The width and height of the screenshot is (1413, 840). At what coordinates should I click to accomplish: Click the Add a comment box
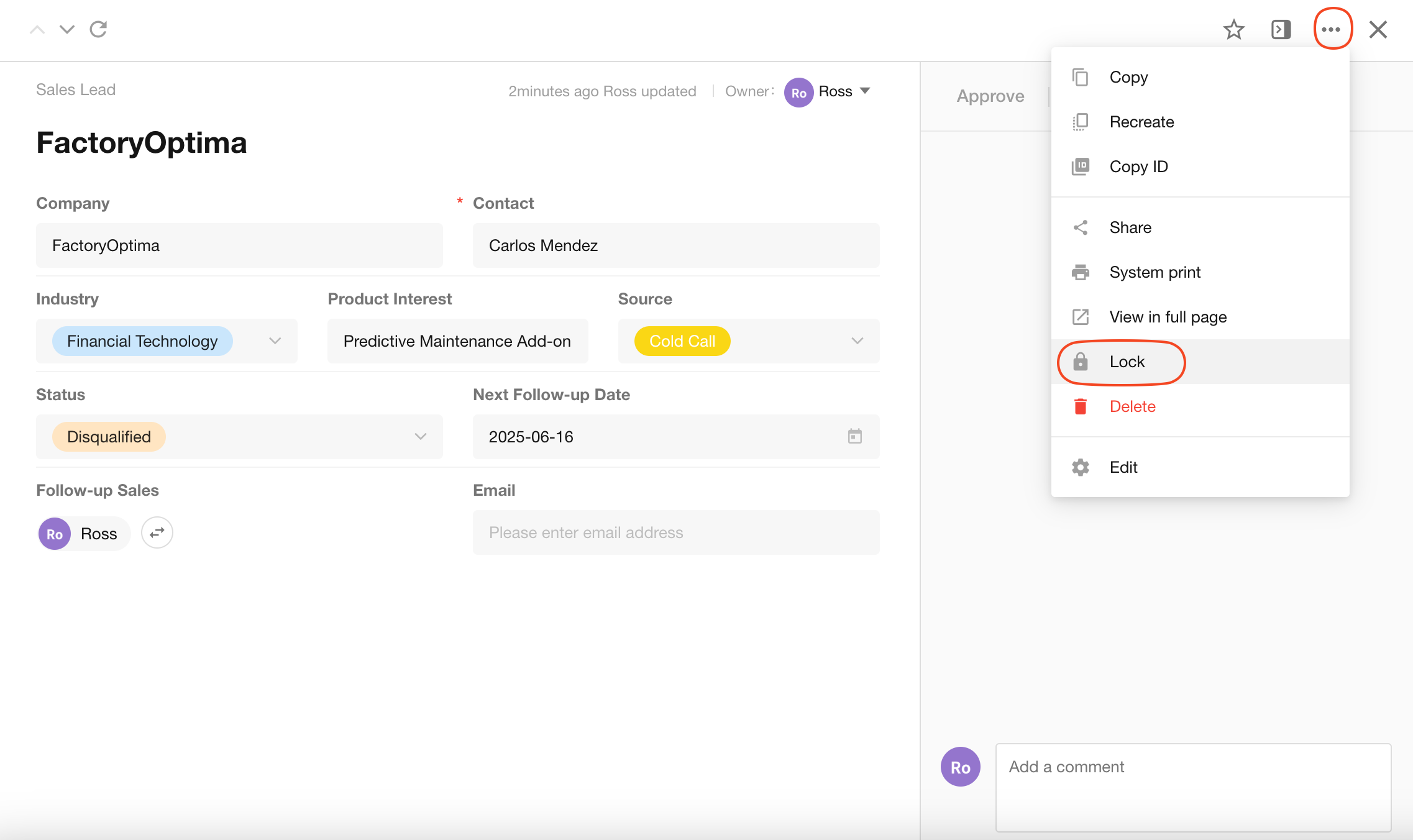(x=1192, y=787)
